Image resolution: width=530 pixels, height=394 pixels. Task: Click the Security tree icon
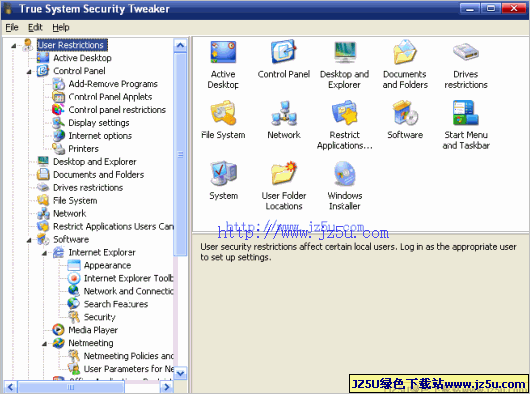[74, 317]
